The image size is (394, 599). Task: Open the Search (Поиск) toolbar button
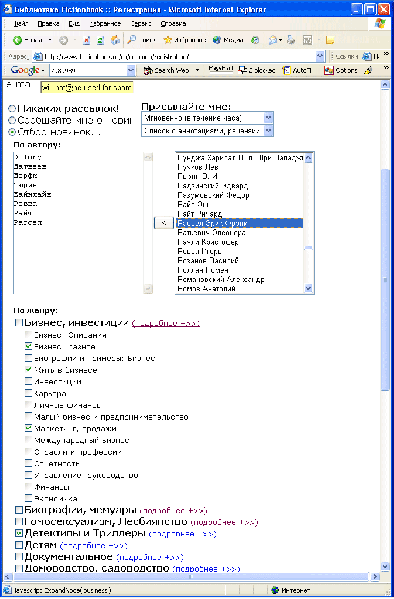141,40
